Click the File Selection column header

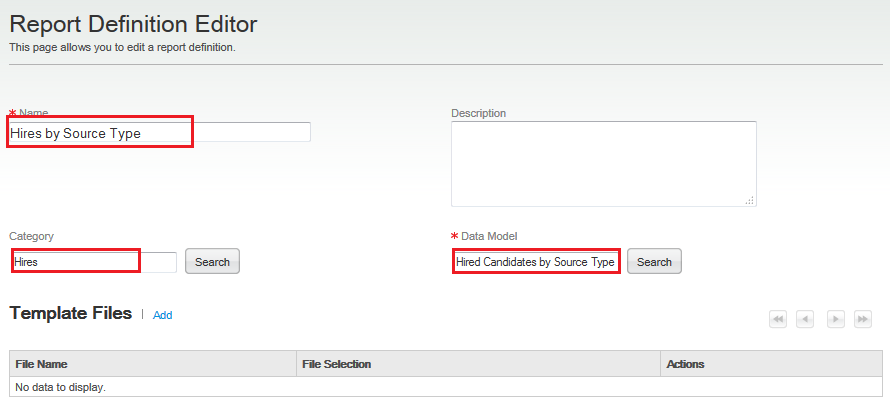tap(336, 364)
